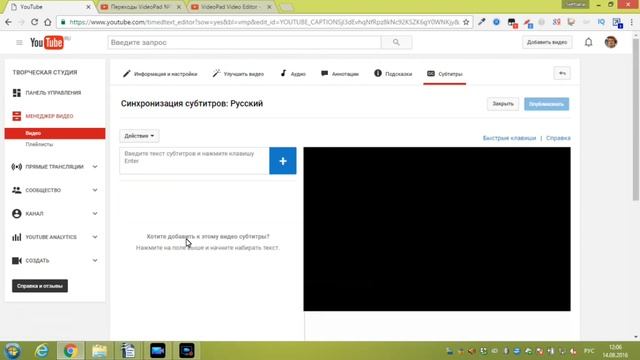The height and width of the screenshot is (360, 640).
Task: Expand the Создать section chevron
Action: (95, 260)
